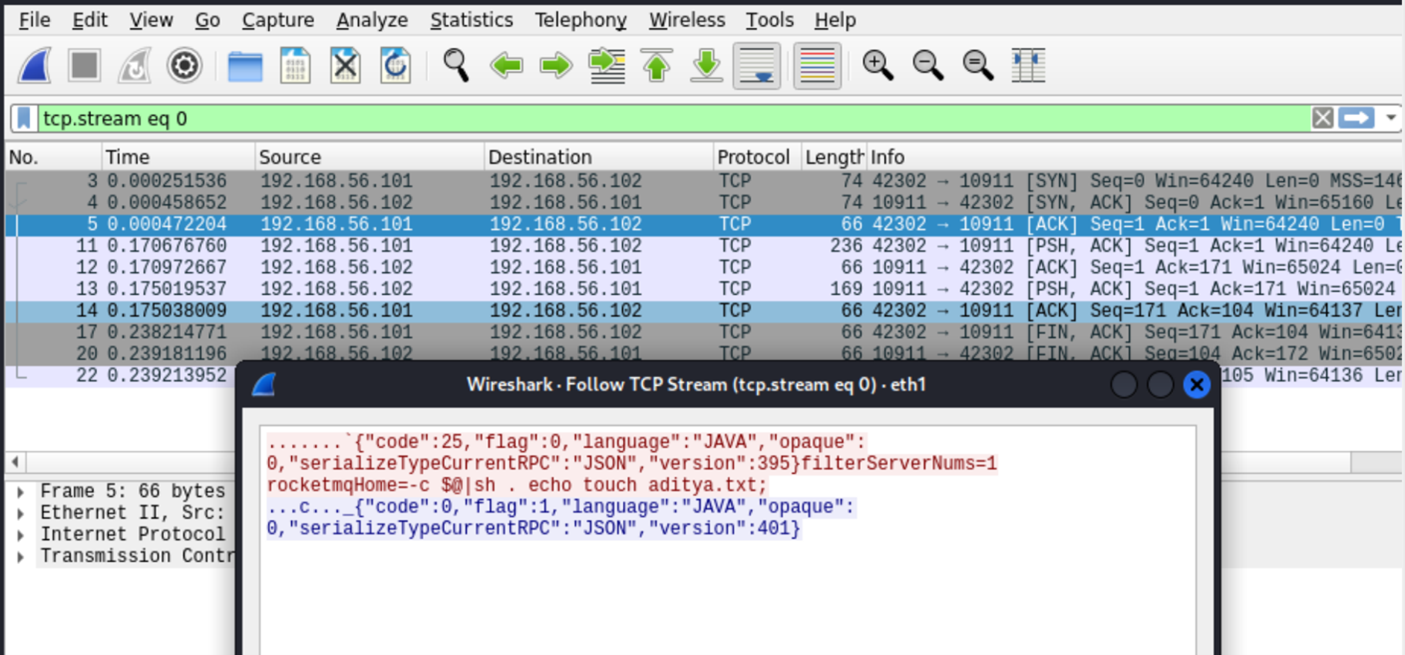This screenshot has height=655, width=1405.
Task: Open the Analyze menu
Action: (372, 20)
